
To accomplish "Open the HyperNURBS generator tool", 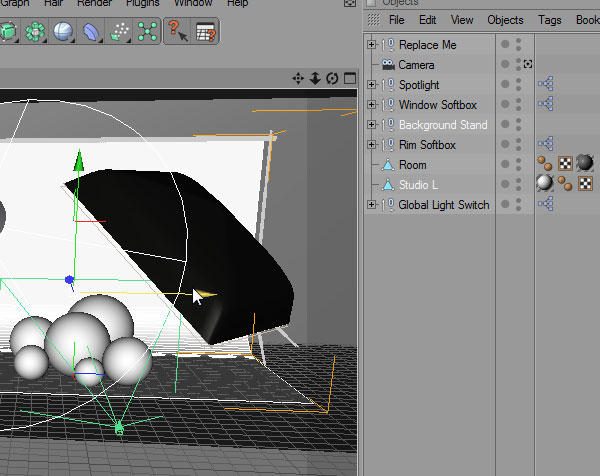I will point(35,31).
